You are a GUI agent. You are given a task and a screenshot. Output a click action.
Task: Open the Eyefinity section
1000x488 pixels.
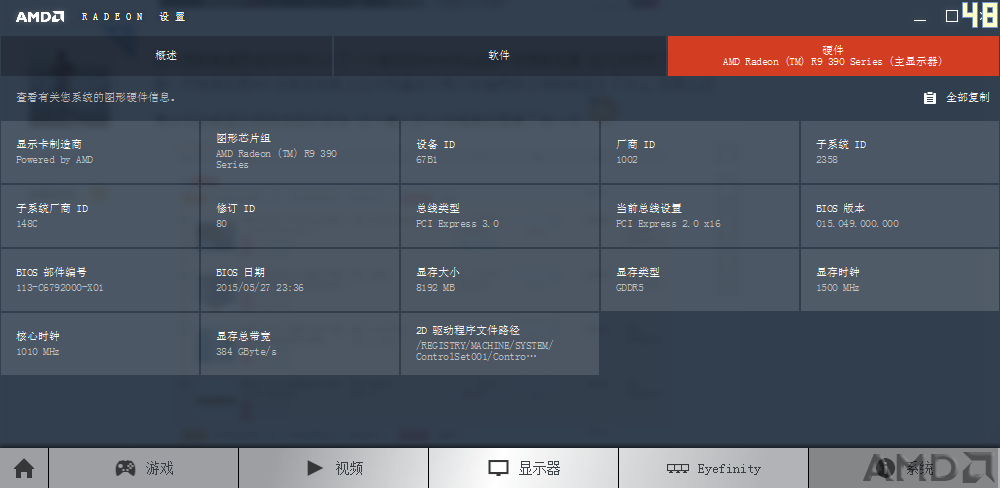714,468
